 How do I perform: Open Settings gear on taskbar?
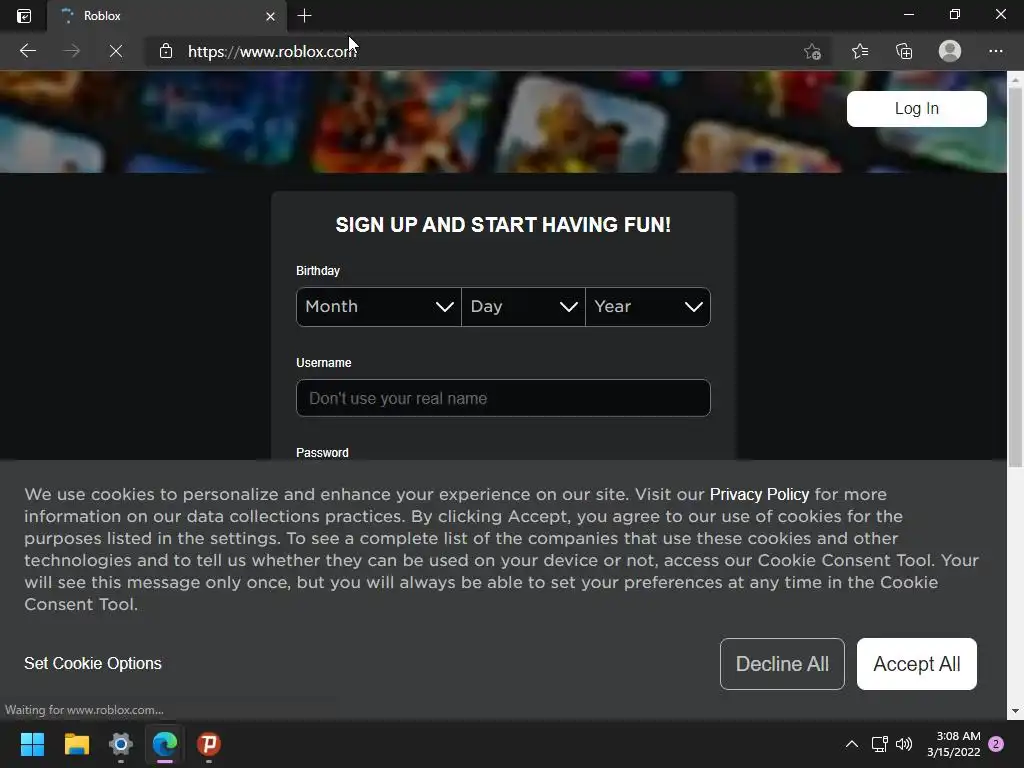(x=121, y=744)
